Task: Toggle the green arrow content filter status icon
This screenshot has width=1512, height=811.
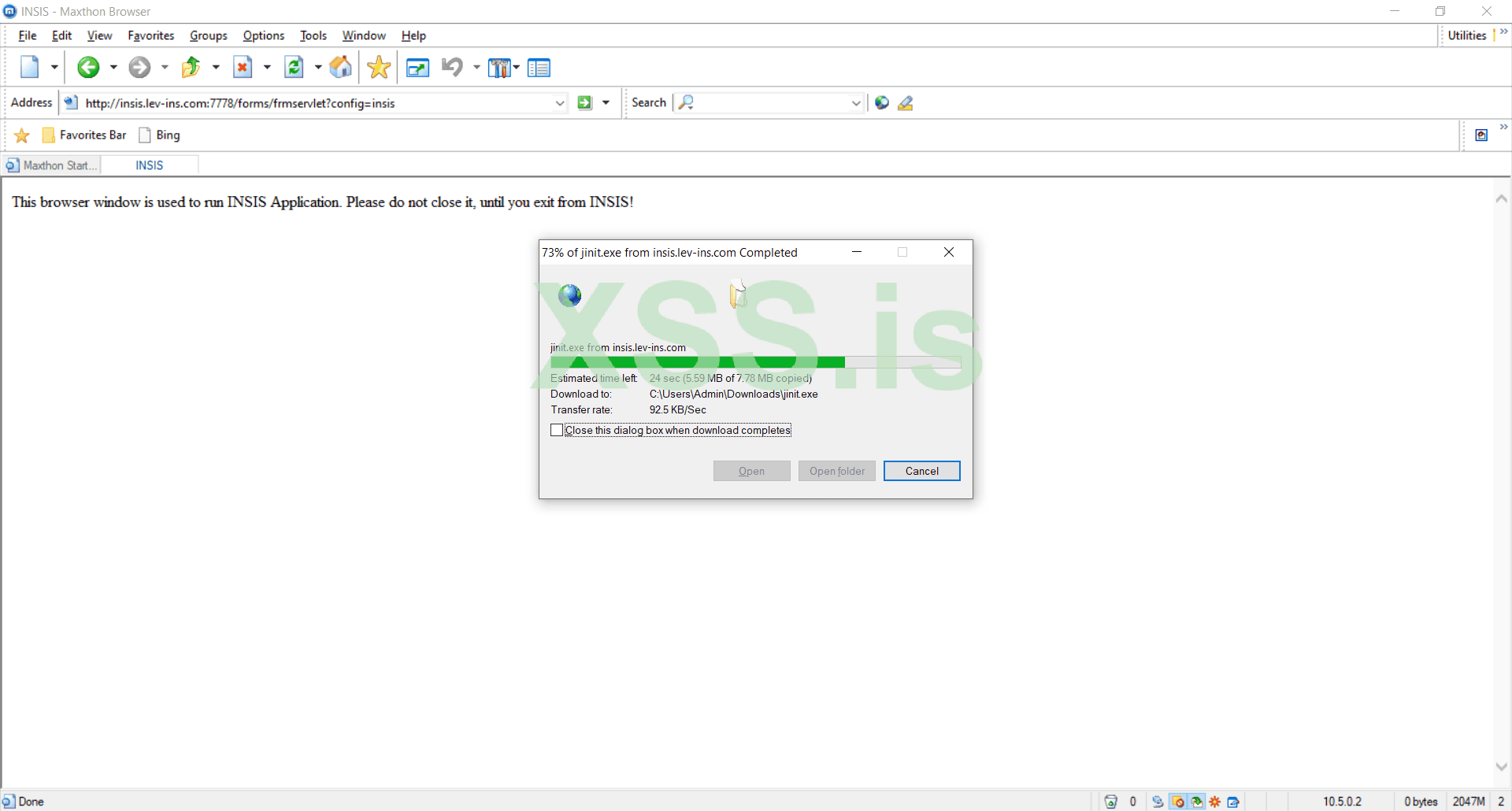Action: 1197,802
